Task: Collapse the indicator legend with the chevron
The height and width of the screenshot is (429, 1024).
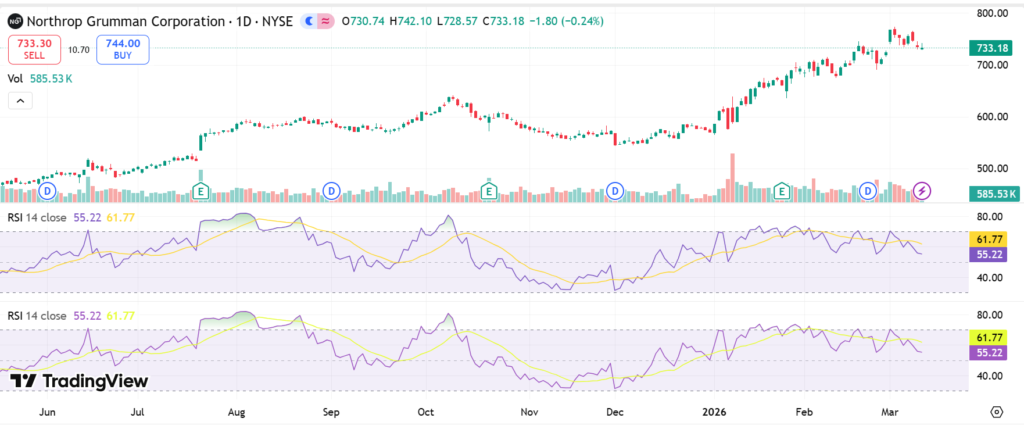Action: [x=19, y=100]
